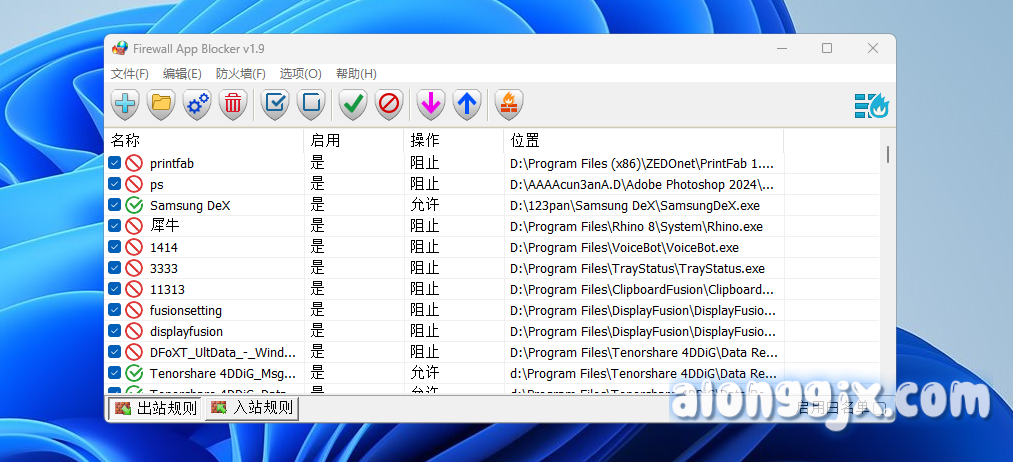
Task: Open Firewall Settings brick wall icon
Action: coord(509,103)
